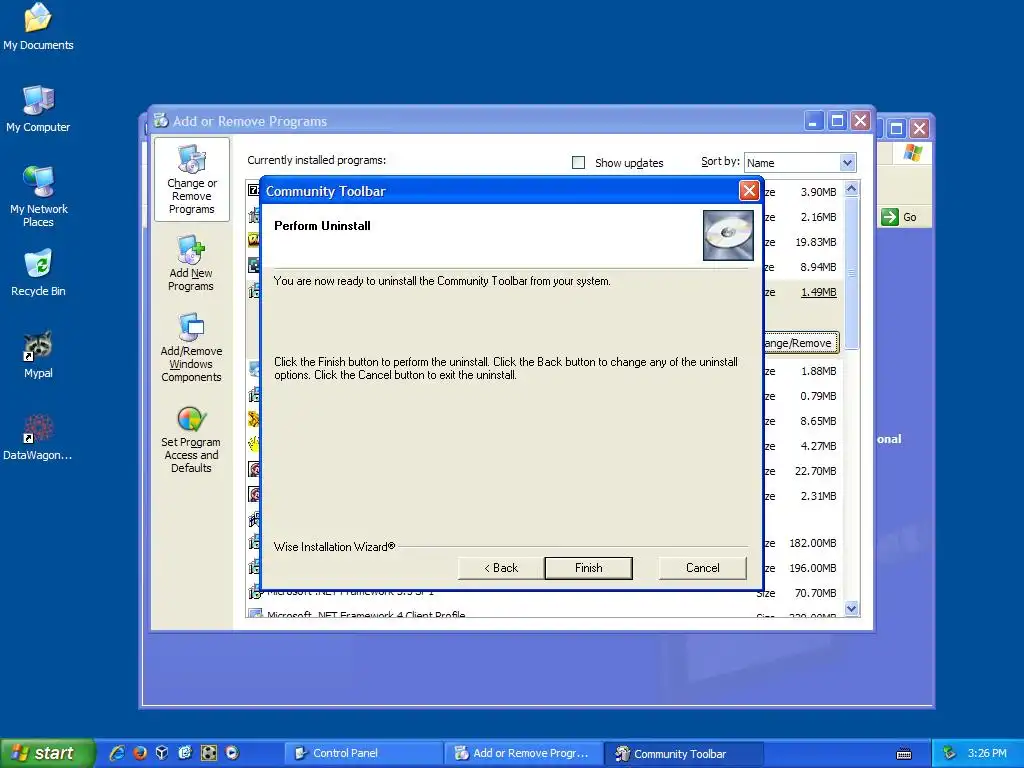Open My Computer desktop icon
The width and height of the screenshot is (1024, 768).
pos(38,109)
